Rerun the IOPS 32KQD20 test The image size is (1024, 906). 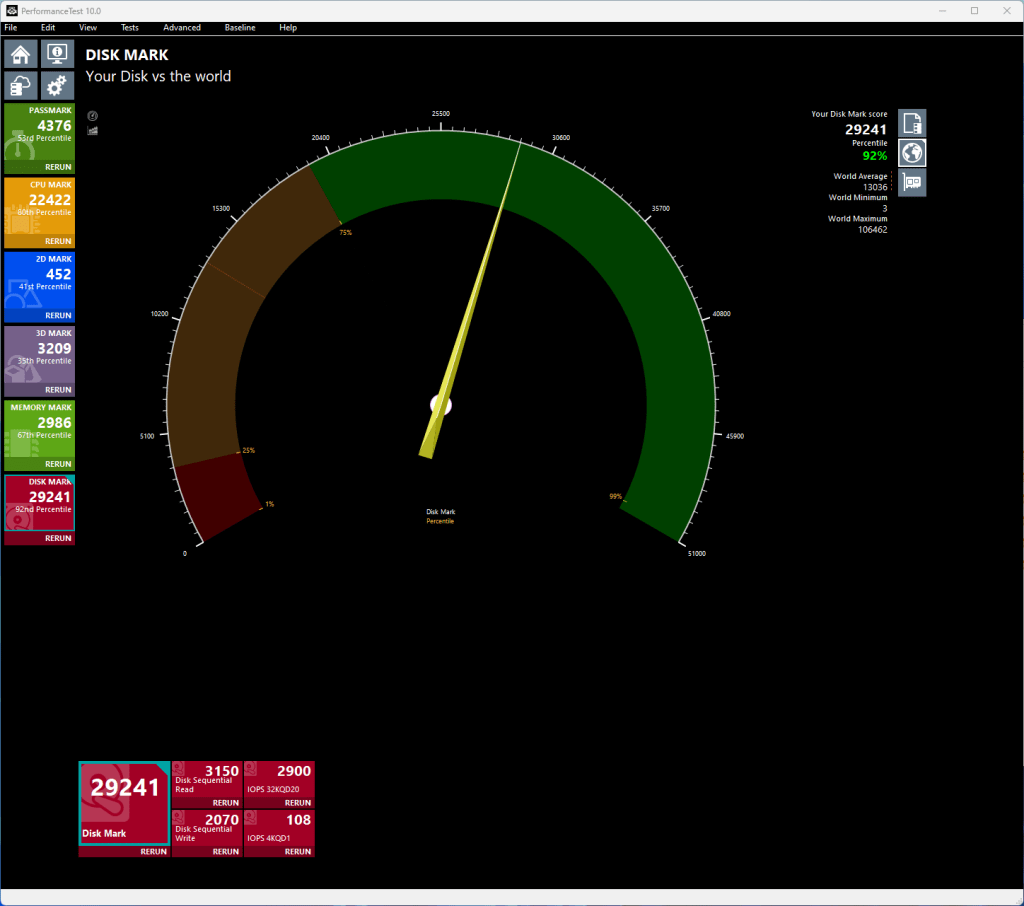[x=298, y=803]
